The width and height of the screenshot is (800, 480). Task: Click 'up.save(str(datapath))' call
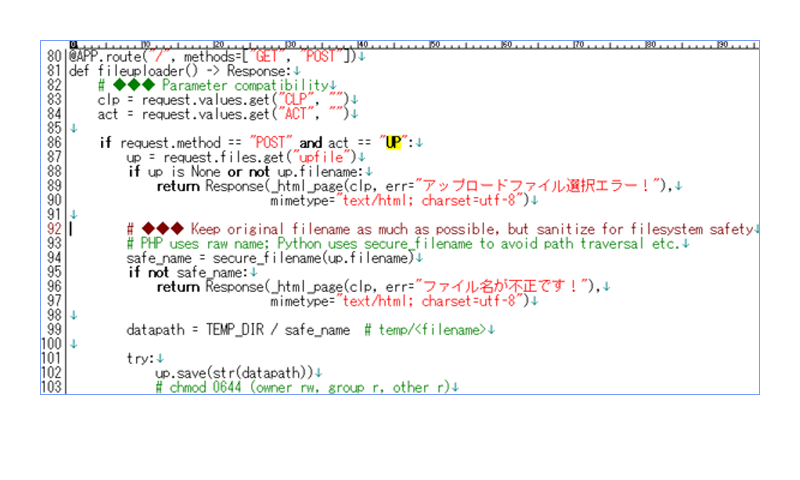pos(234,373)
